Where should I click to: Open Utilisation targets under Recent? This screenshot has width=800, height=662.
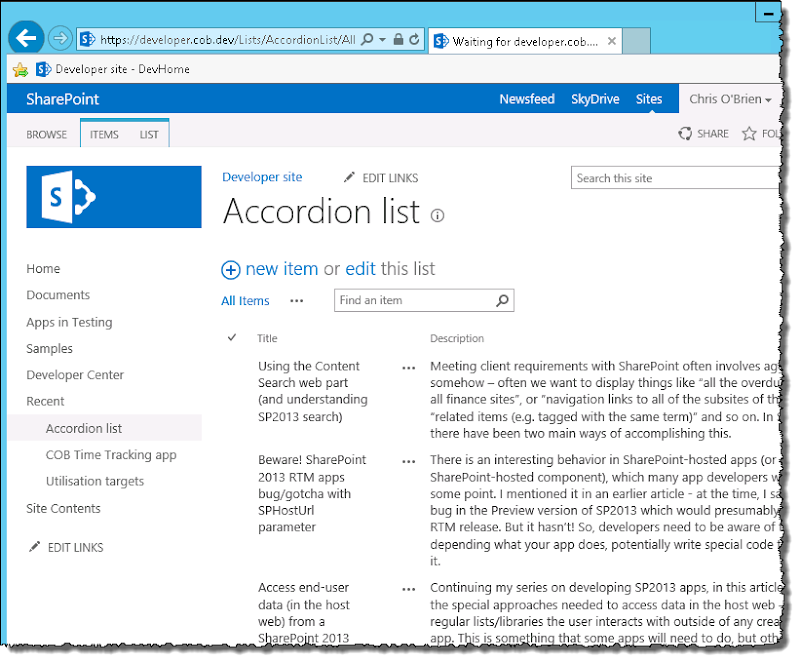pos(95,481)
